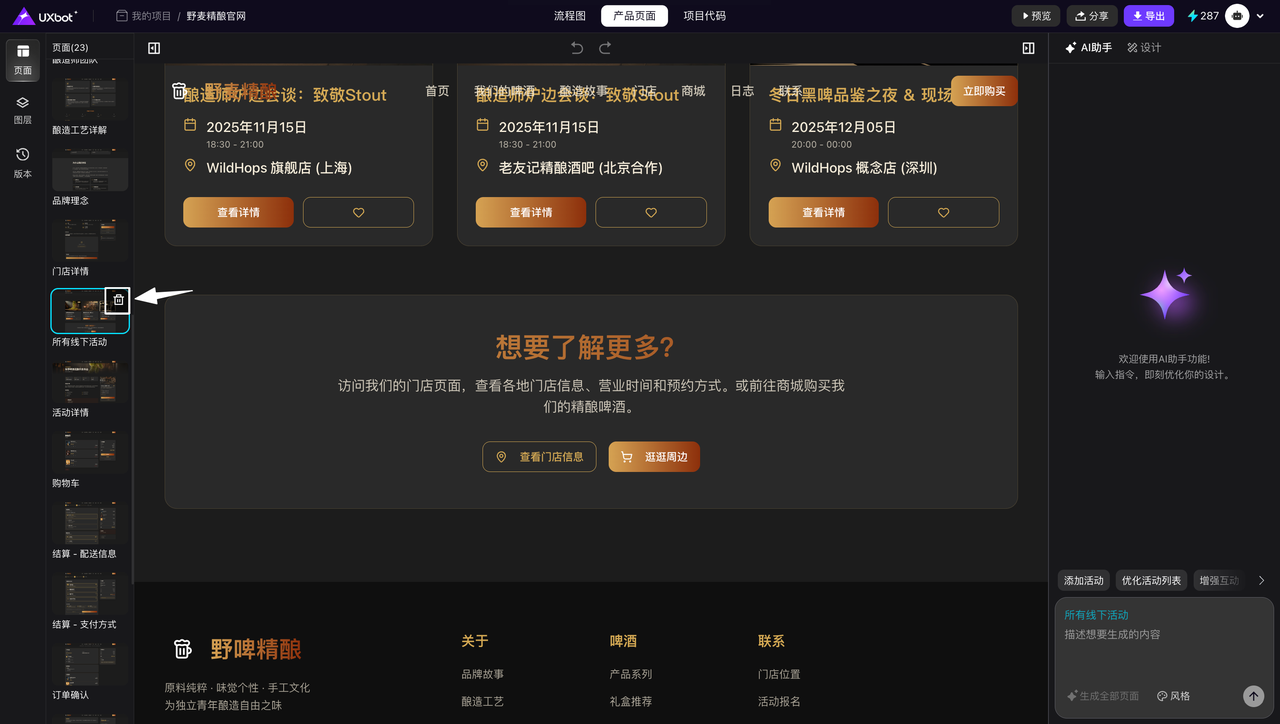The image size is (1280, 724).
Task: Open the Versions history panel
Action: 22,162
